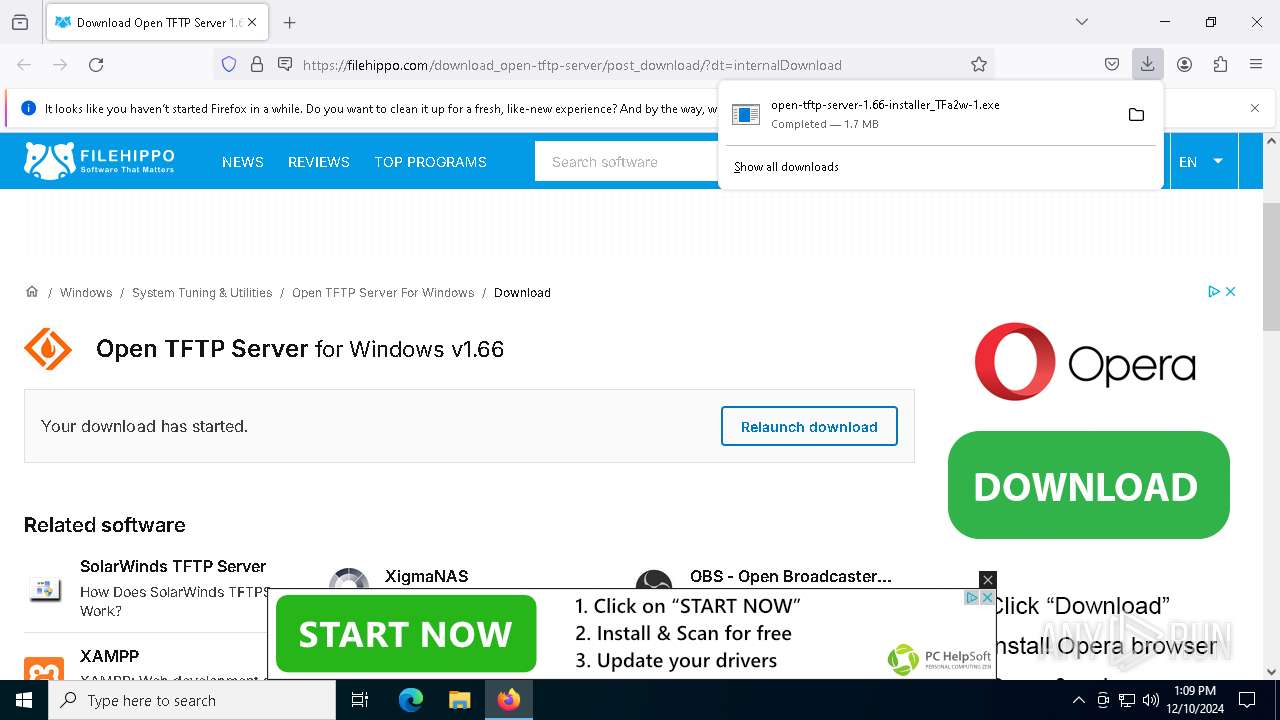Go to System Tuning & Utilities breadcrumb
The image size is (1280, 720).
(202, 293)
